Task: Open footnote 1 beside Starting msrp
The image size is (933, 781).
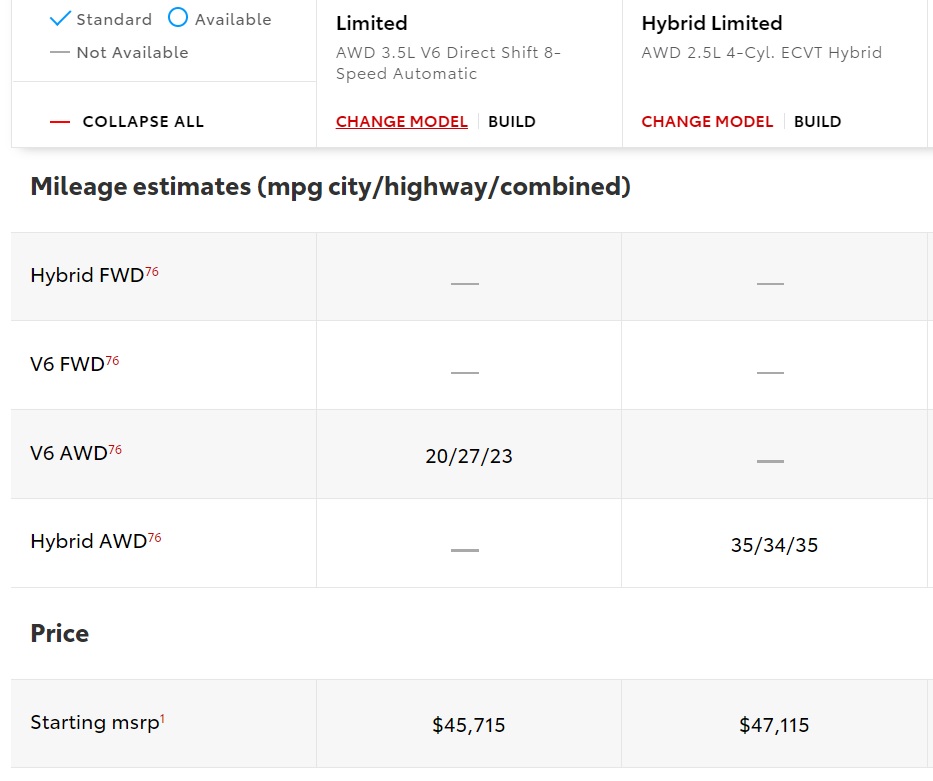Action: (x=163, y=716)
